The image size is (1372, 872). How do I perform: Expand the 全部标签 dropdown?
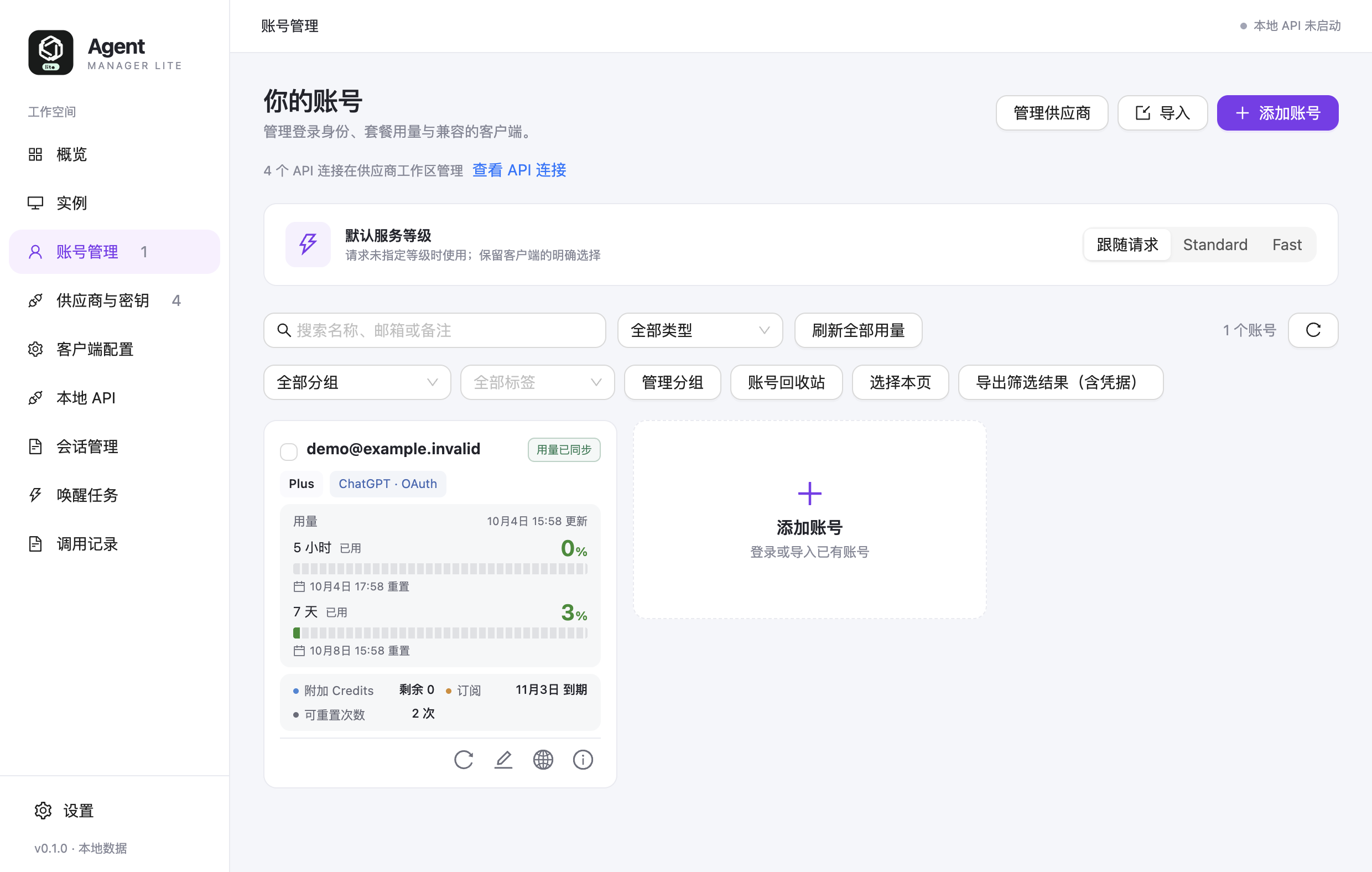tap(537, 382)
